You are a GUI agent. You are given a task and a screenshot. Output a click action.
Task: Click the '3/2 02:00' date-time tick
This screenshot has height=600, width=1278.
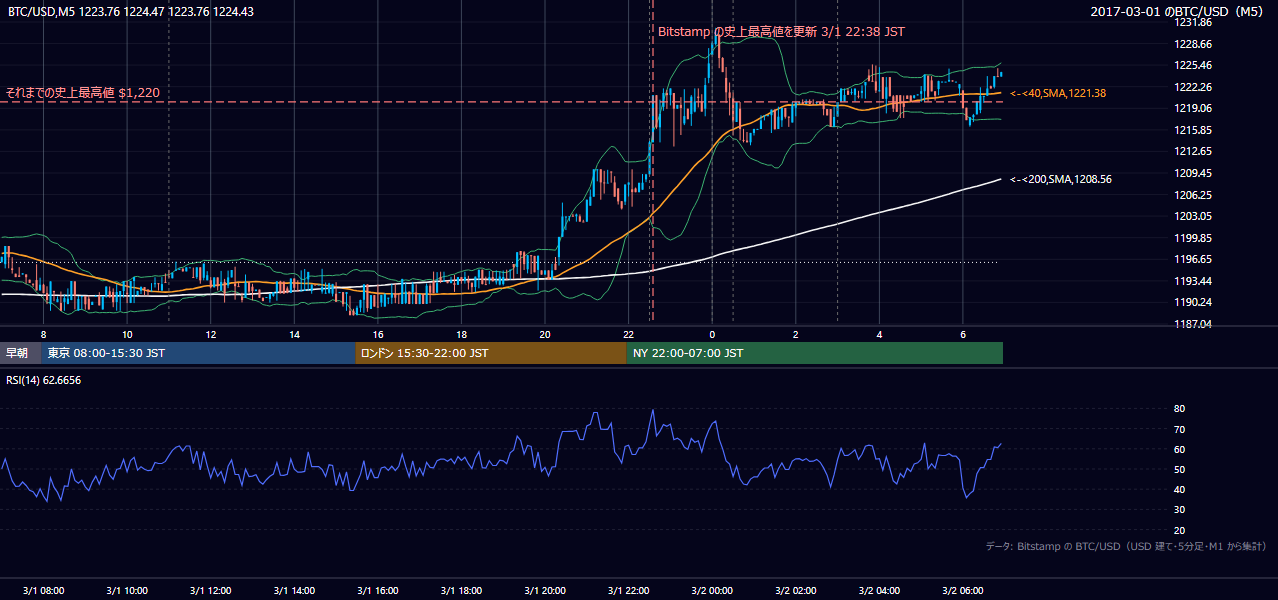[795, 591]
